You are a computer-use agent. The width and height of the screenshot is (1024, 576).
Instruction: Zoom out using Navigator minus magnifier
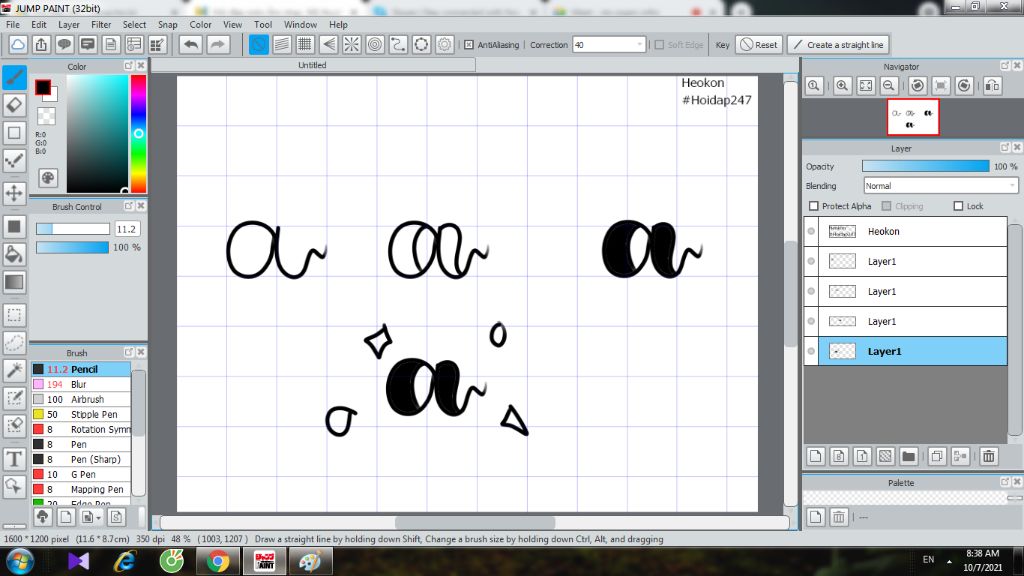(888, 86)
